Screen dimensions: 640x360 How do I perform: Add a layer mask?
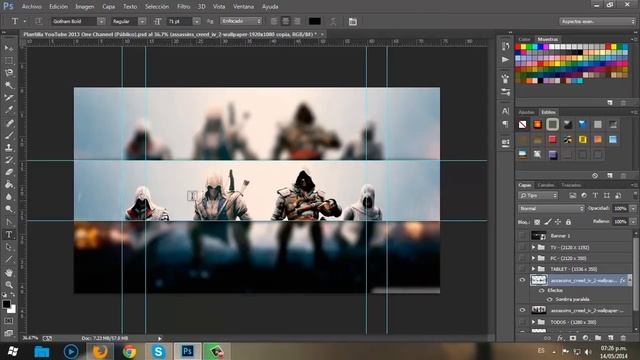pos(573,338)
